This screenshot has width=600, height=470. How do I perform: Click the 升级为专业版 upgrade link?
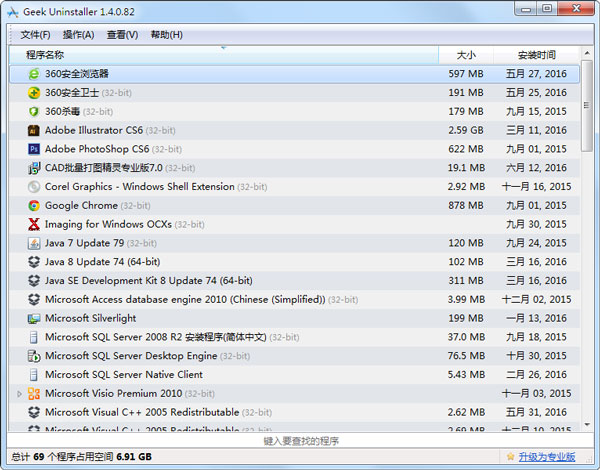point(547,457)
